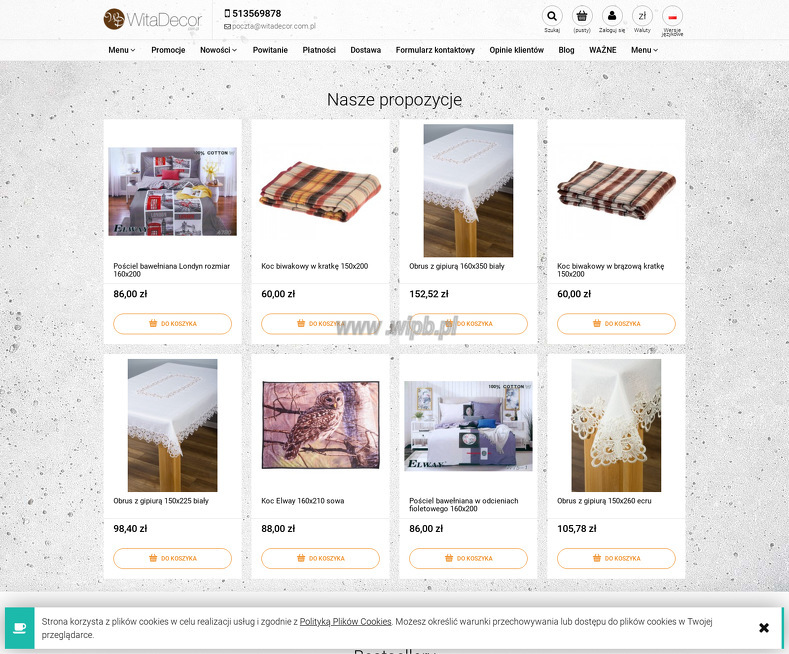This screenshot has width=789, height=654.
Task: Open the owl blanket image
Action: (x=321, y=425)
